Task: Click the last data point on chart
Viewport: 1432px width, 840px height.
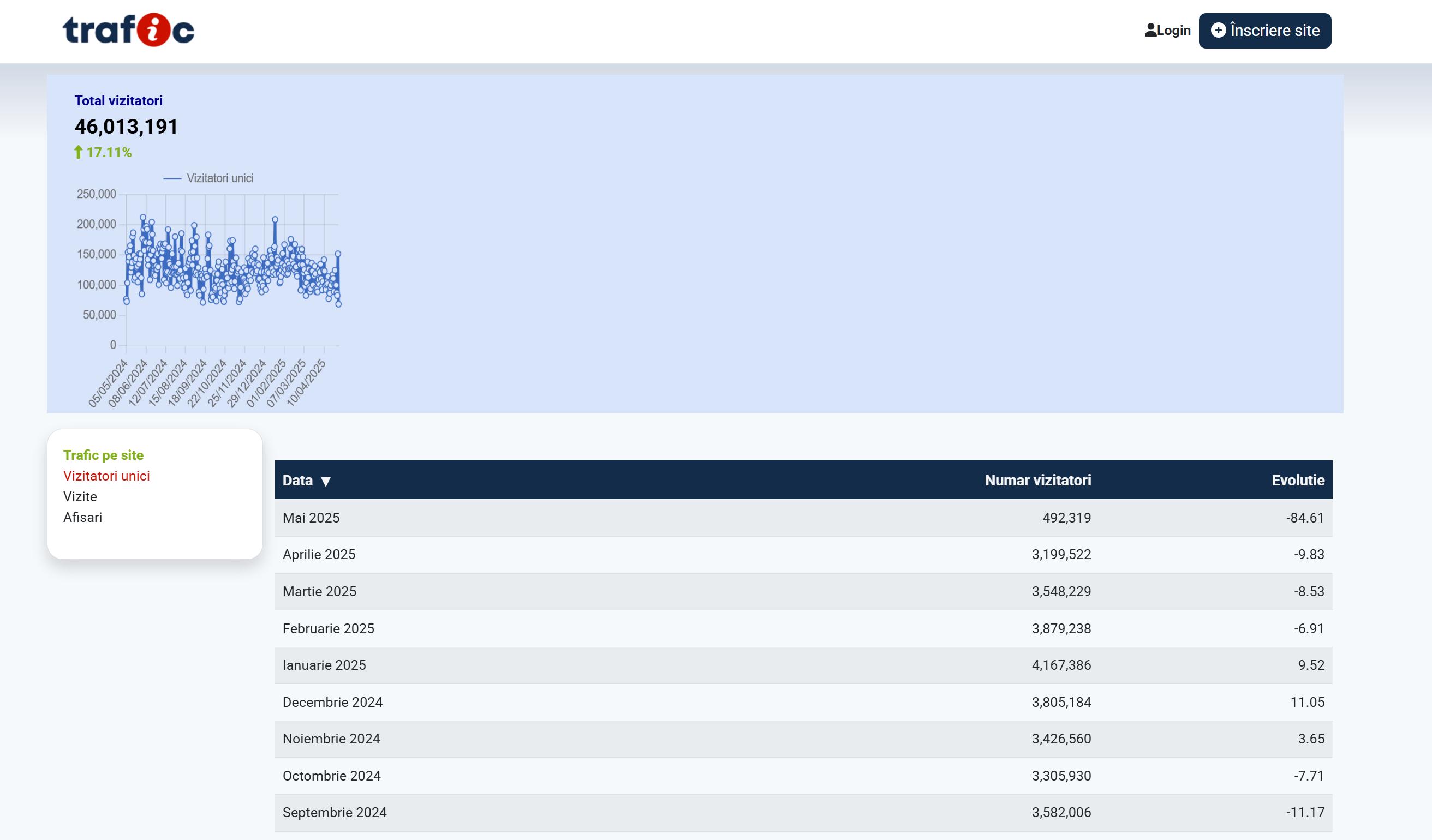Action: point(338,304)
